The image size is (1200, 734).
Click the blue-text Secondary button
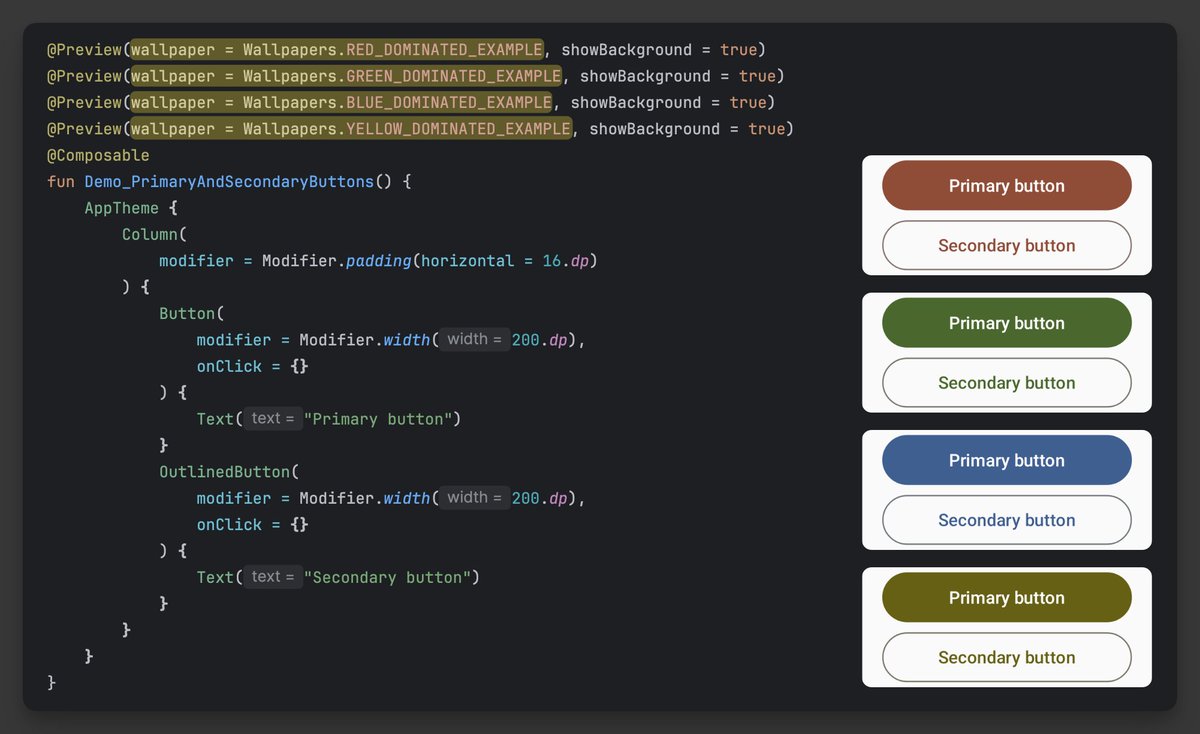[1006, 520]
